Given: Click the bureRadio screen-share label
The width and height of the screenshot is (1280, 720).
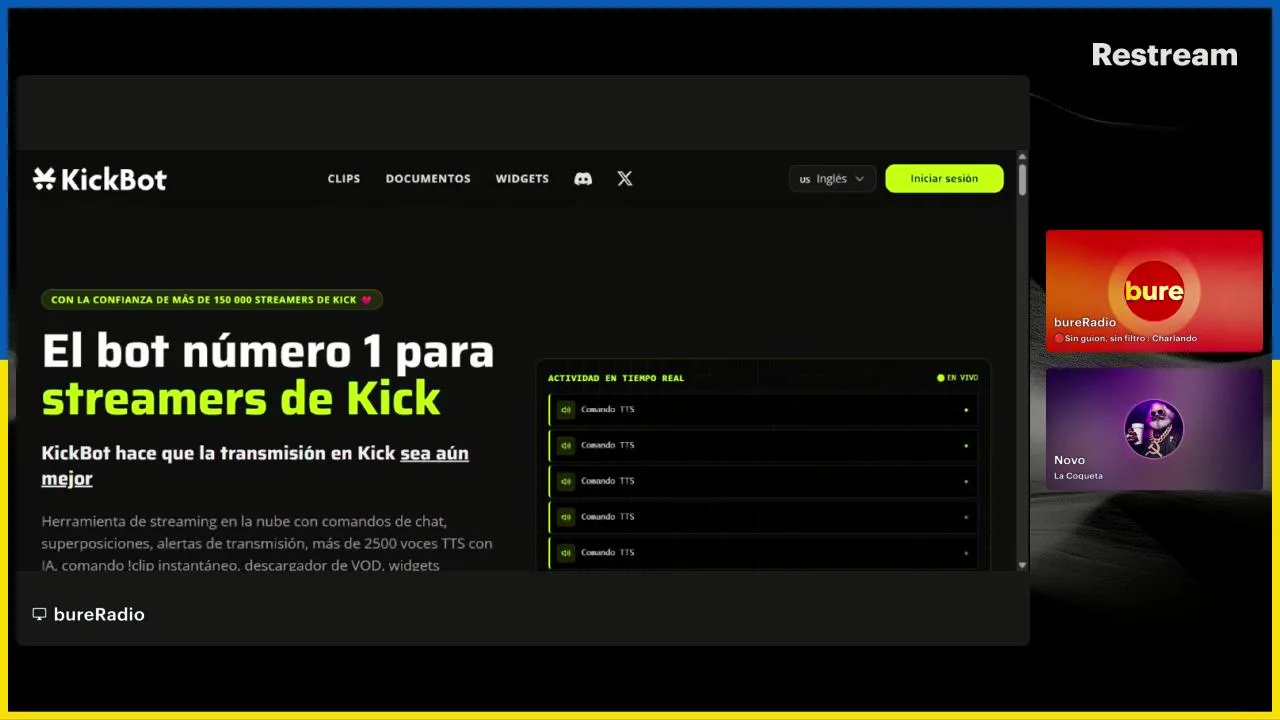Looking at the screenshot, I should 99,614.
